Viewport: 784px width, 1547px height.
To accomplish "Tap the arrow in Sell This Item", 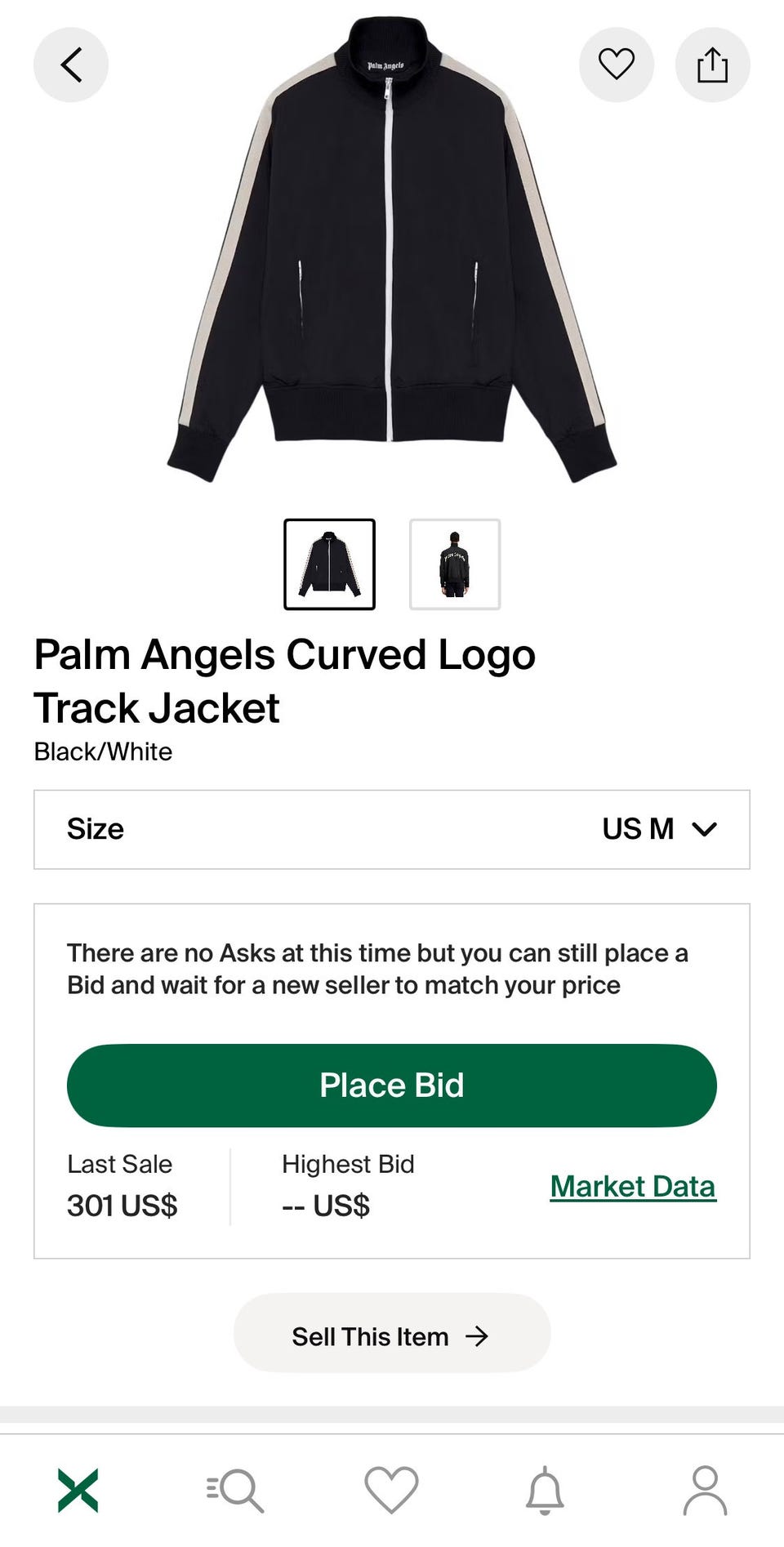I will (x=477, y=1336).
